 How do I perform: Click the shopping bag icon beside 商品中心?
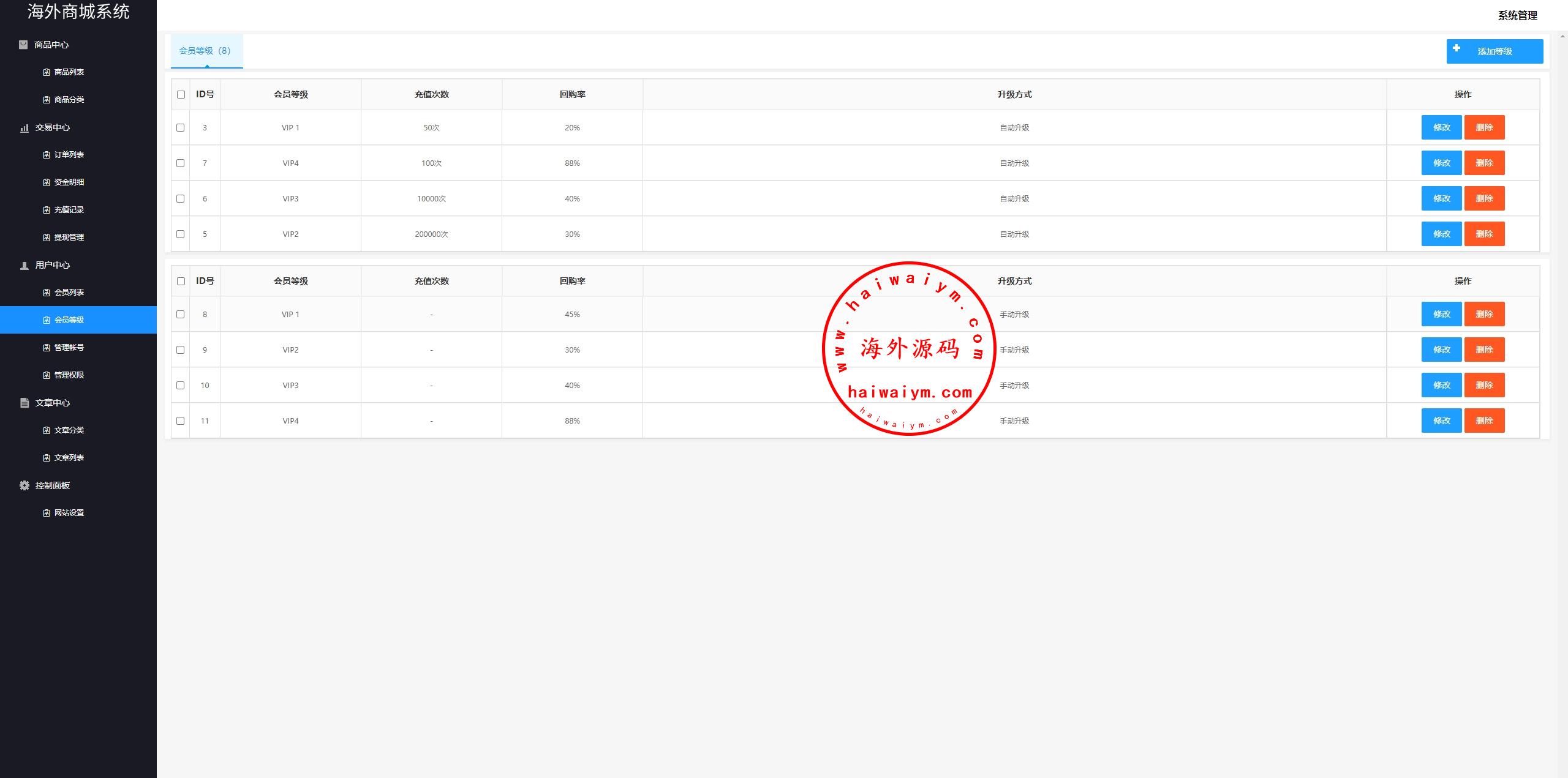[x=23, y=45]
